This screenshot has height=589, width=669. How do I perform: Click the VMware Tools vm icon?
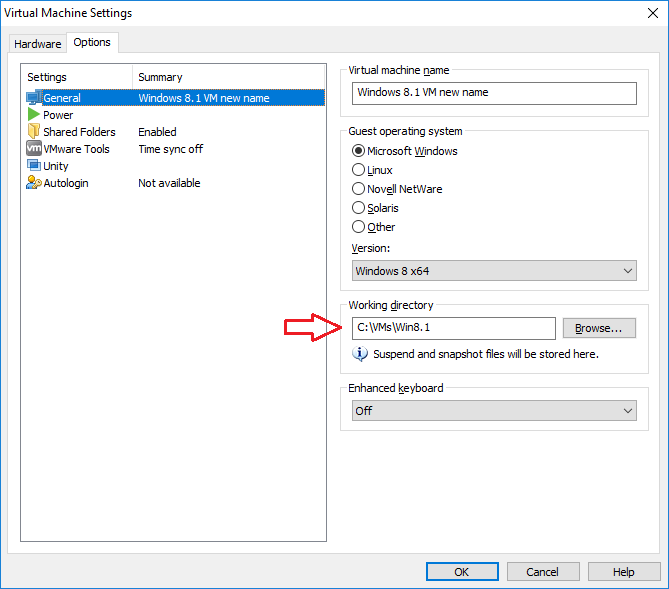pos(34,149)
